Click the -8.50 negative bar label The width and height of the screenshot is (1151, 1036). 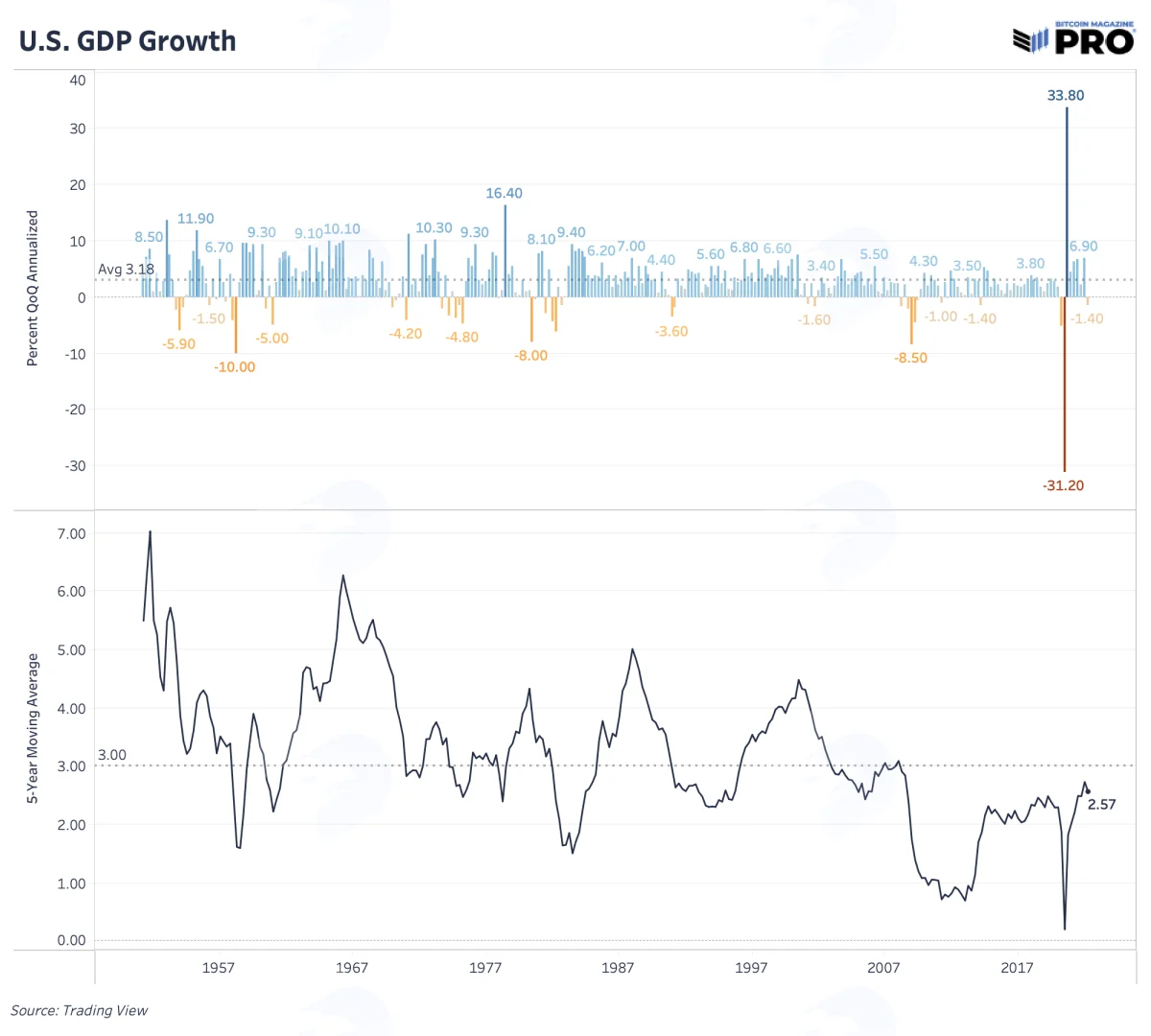[910, 357]
